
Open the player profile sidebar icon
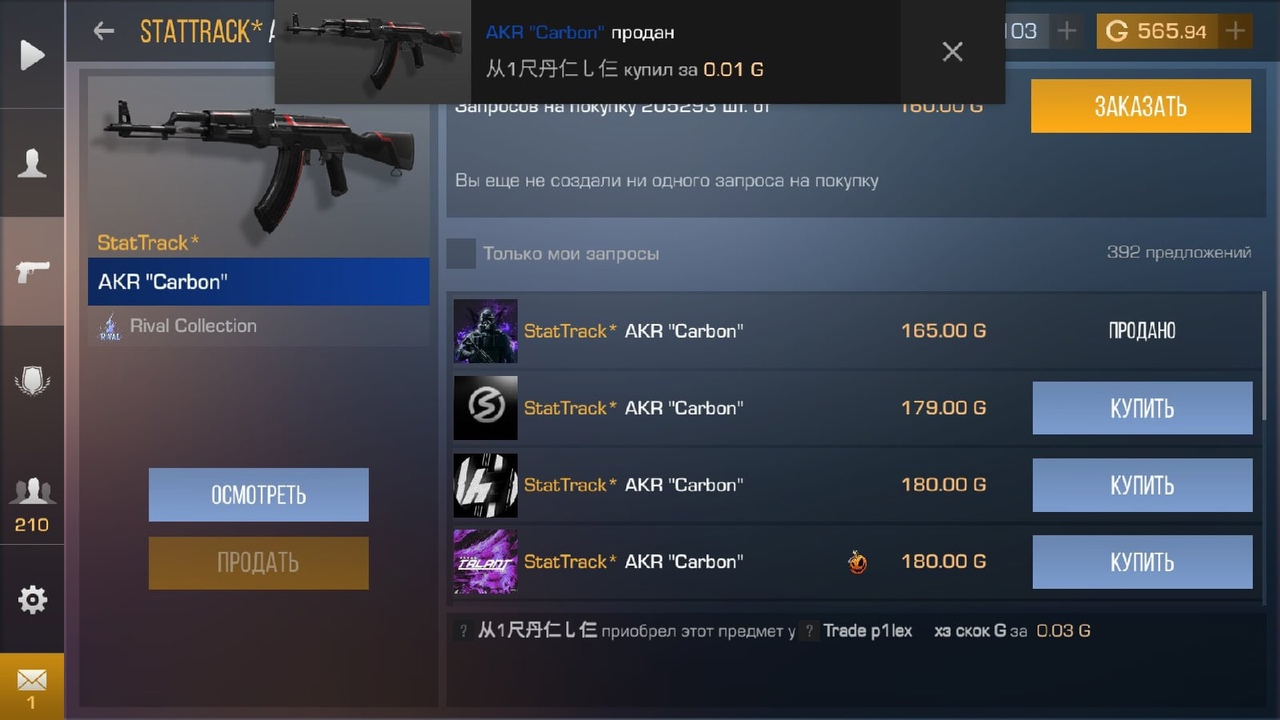(32, 163)
